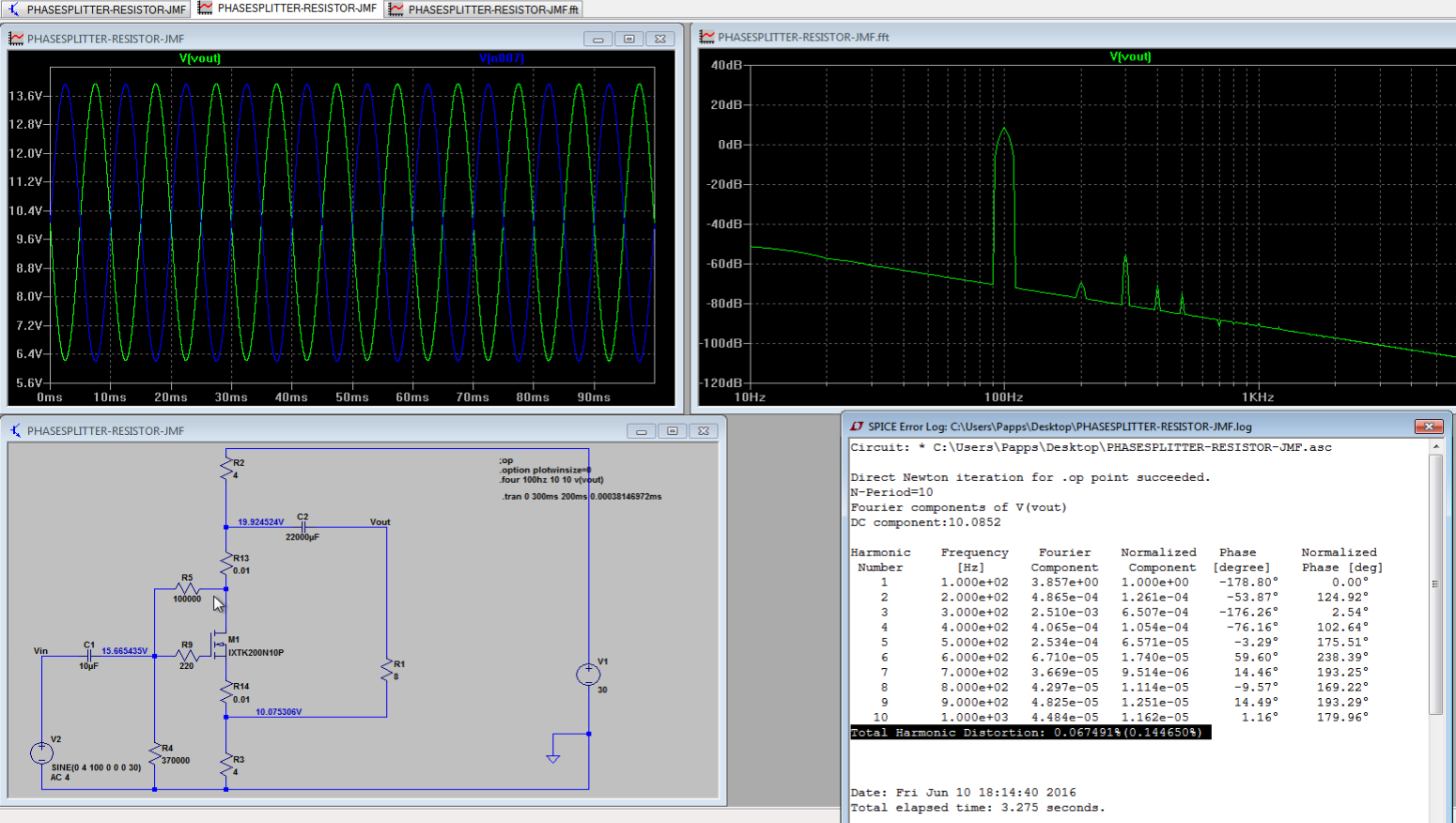This screenshot has width=1456, height=823.
Task: Select capacitor C1 10µF
Action: pos(89,655)
